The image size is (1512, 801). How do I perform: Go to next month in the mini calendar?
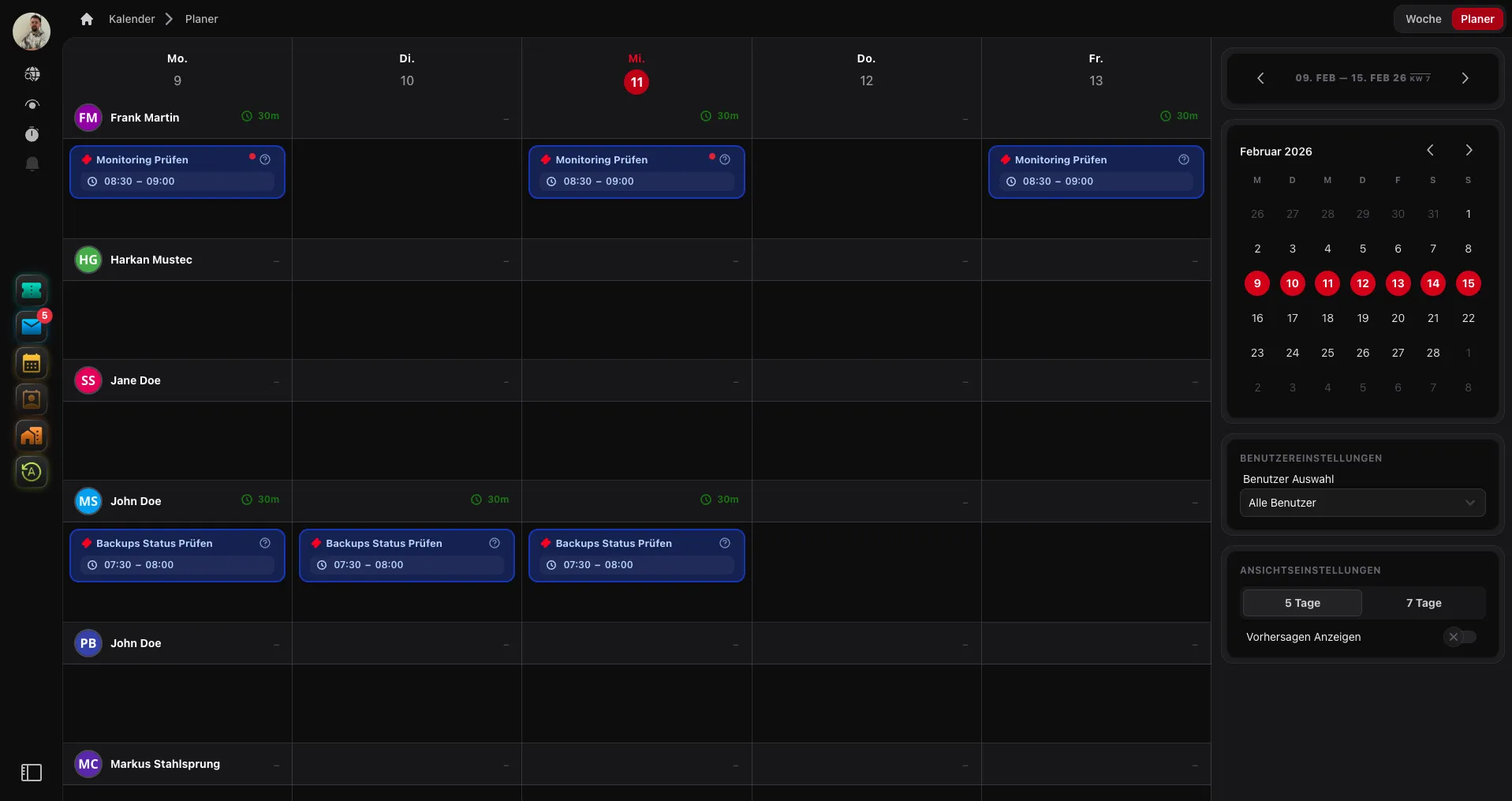coord(1469,150)
